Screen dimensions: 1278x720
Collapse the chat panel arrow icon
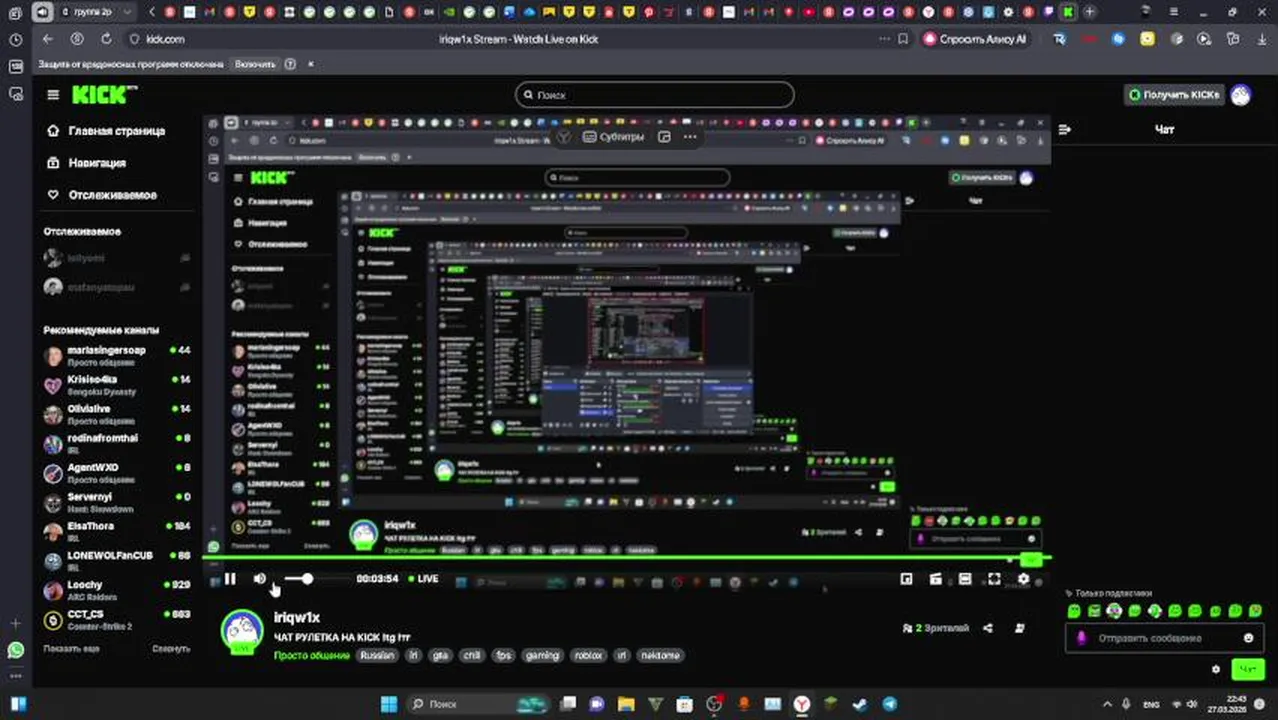(1065, 129)
